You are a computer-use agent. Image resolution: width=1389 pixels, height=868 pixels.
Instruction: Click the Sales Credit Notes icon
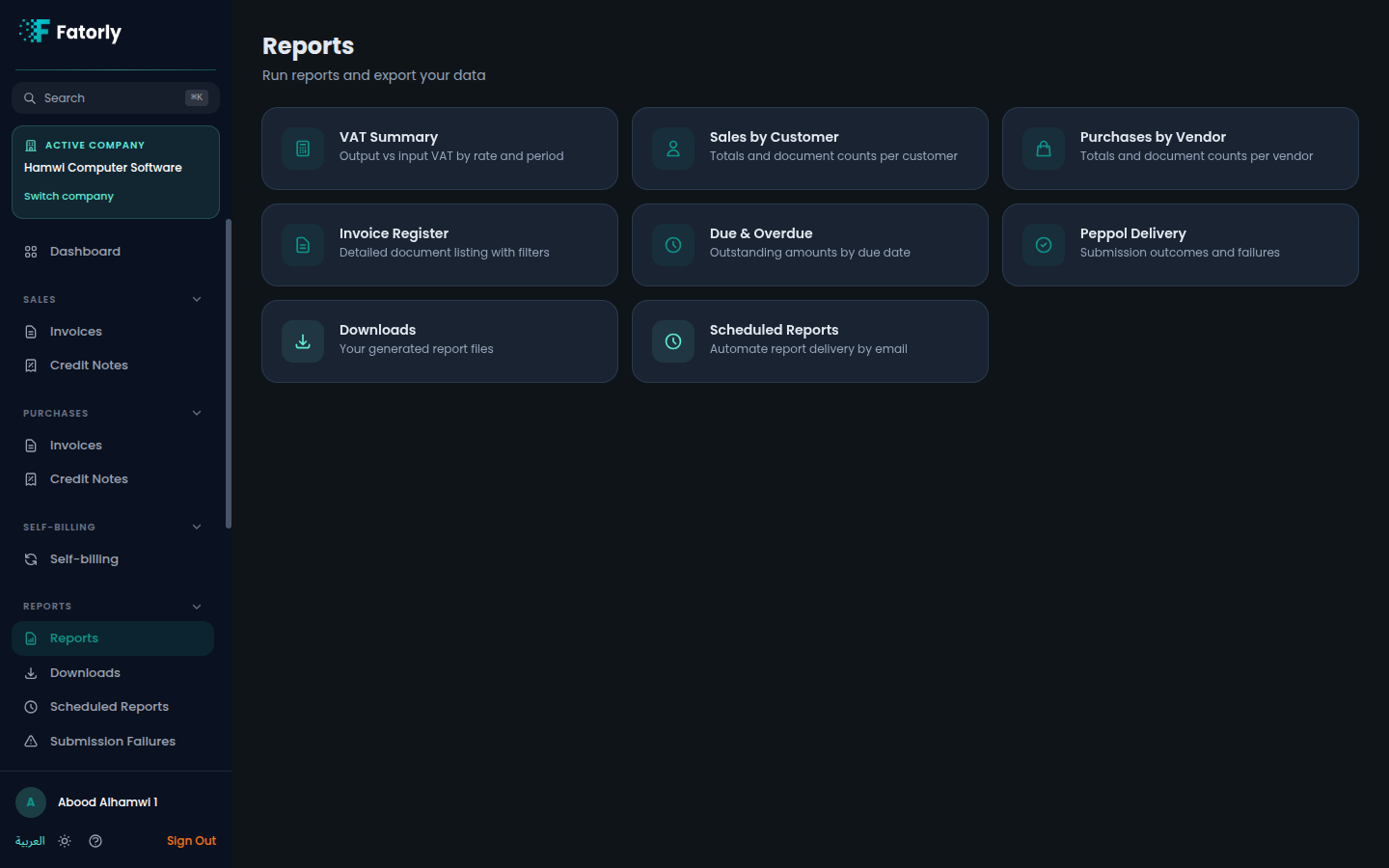(31, 366)
